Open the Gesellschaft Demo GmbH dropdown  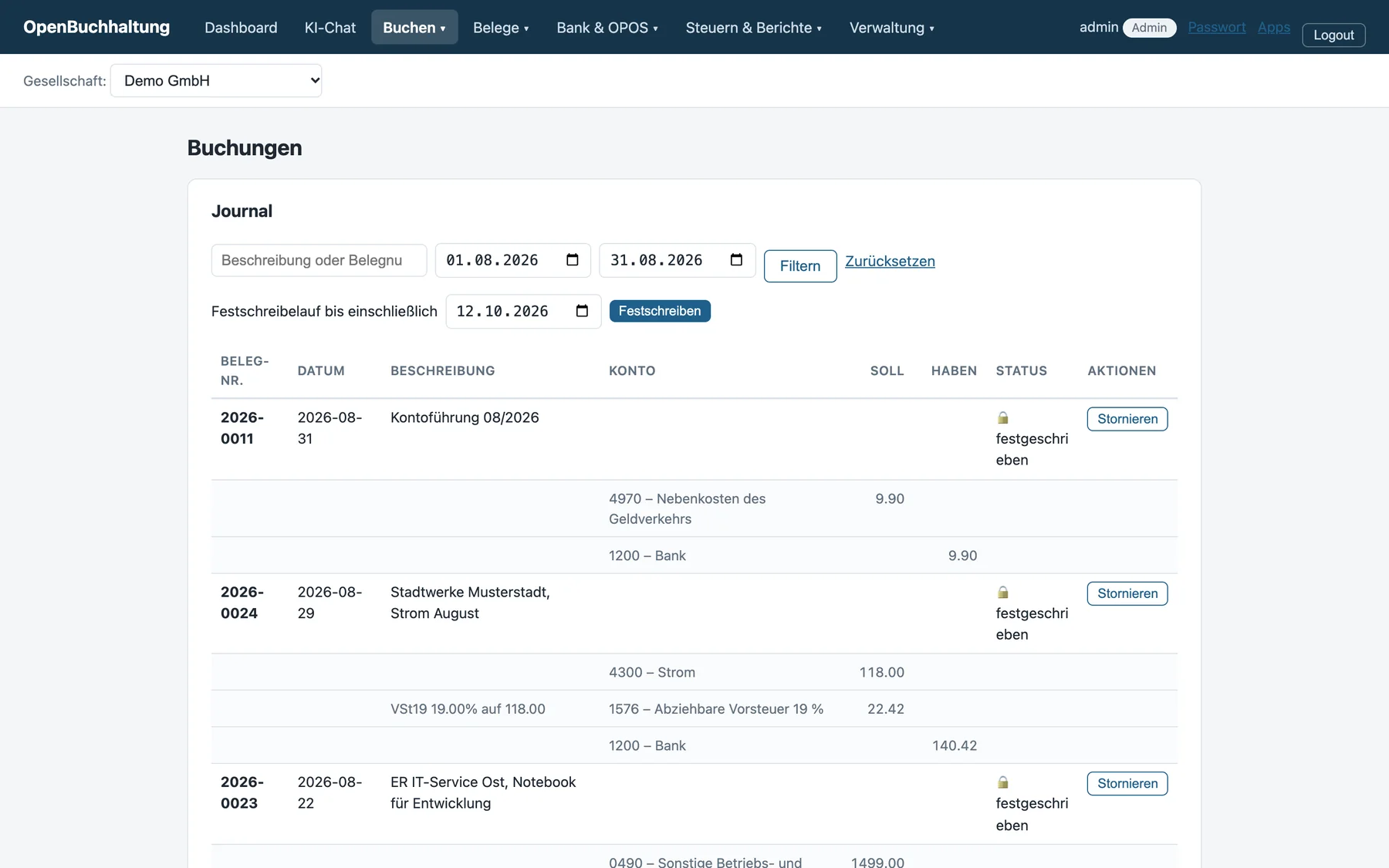point(216,80)
